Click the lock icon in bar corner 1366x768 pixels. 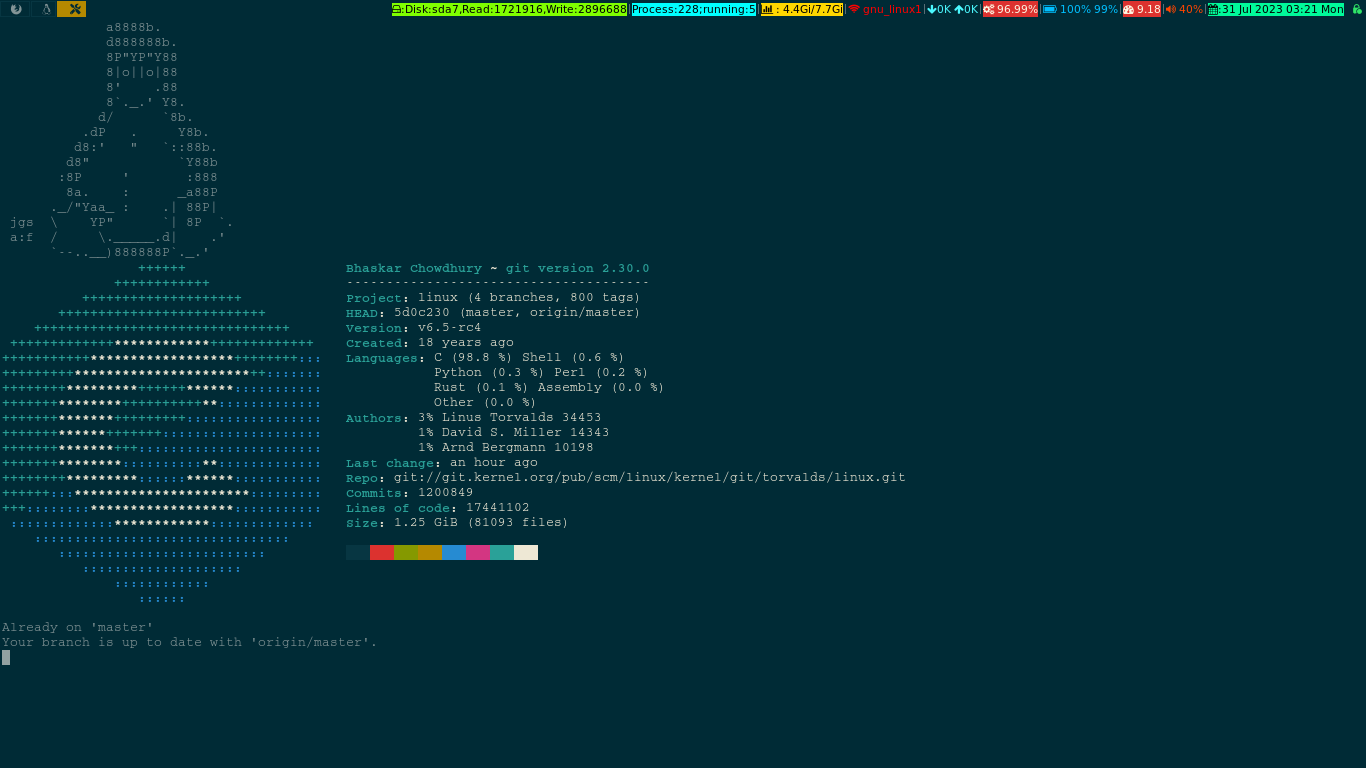[1357, 9]
